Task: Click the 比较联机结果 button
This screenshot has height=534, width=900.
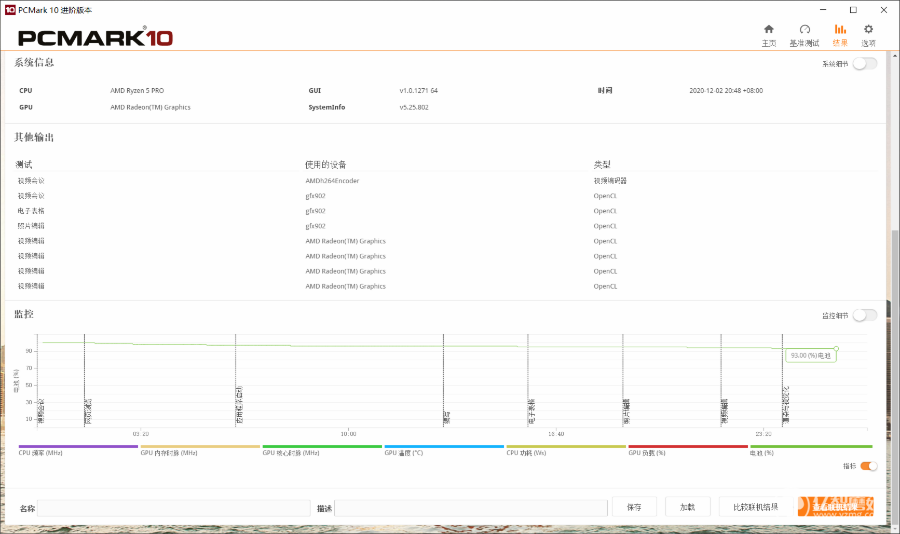Action: pyautogui.click(x=755, y=507)
